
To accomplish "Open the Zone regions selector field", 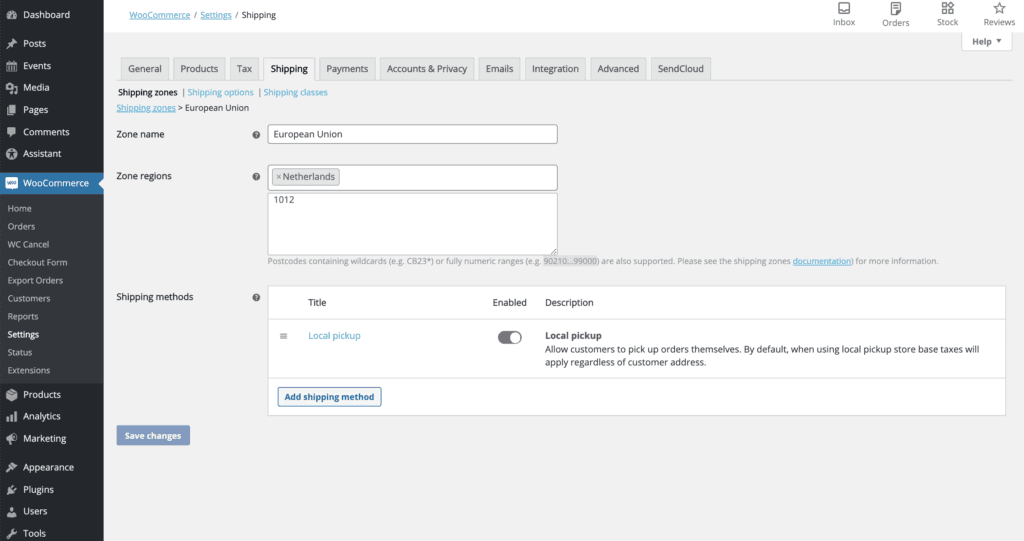I will coord(412,177).
